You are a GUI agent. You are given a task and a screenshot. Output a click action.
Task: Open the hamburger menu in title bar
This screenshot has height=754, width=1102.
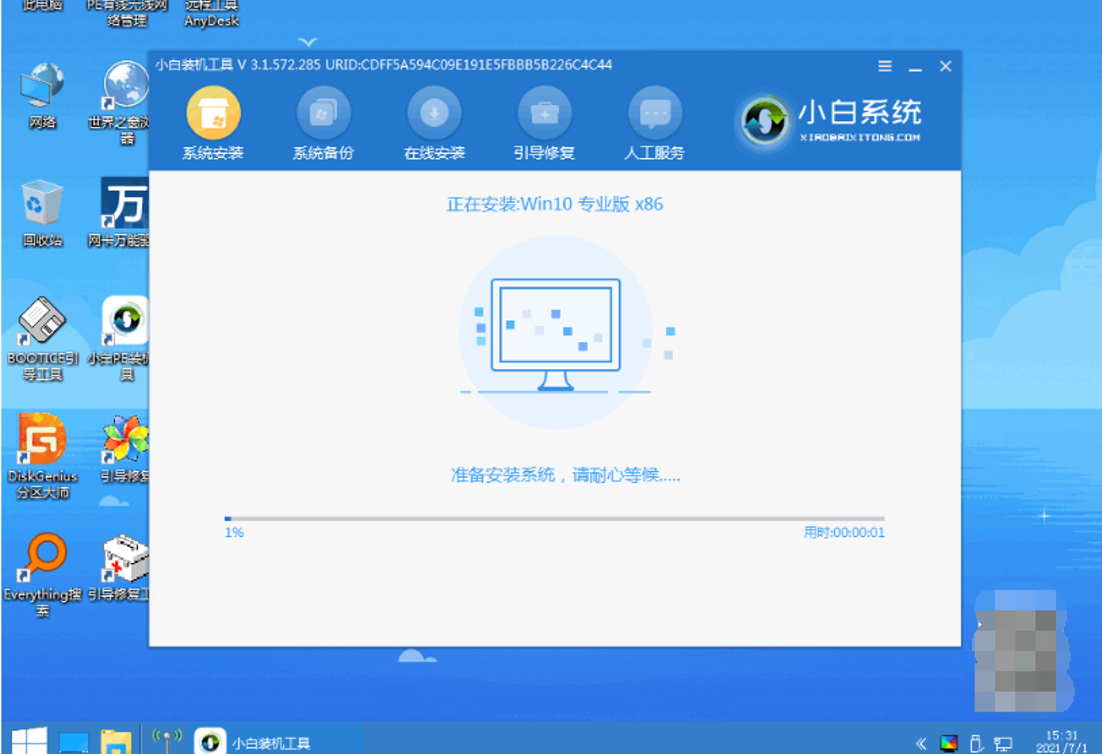point(884,66)
